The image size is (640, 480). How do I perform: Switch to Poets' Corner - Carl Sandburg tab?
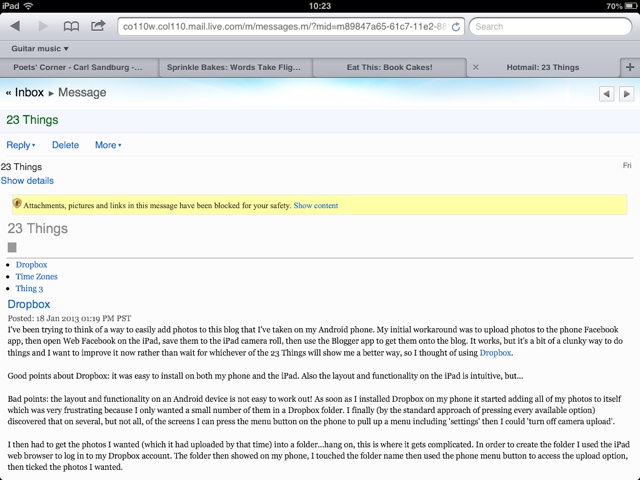coord(78,67)
